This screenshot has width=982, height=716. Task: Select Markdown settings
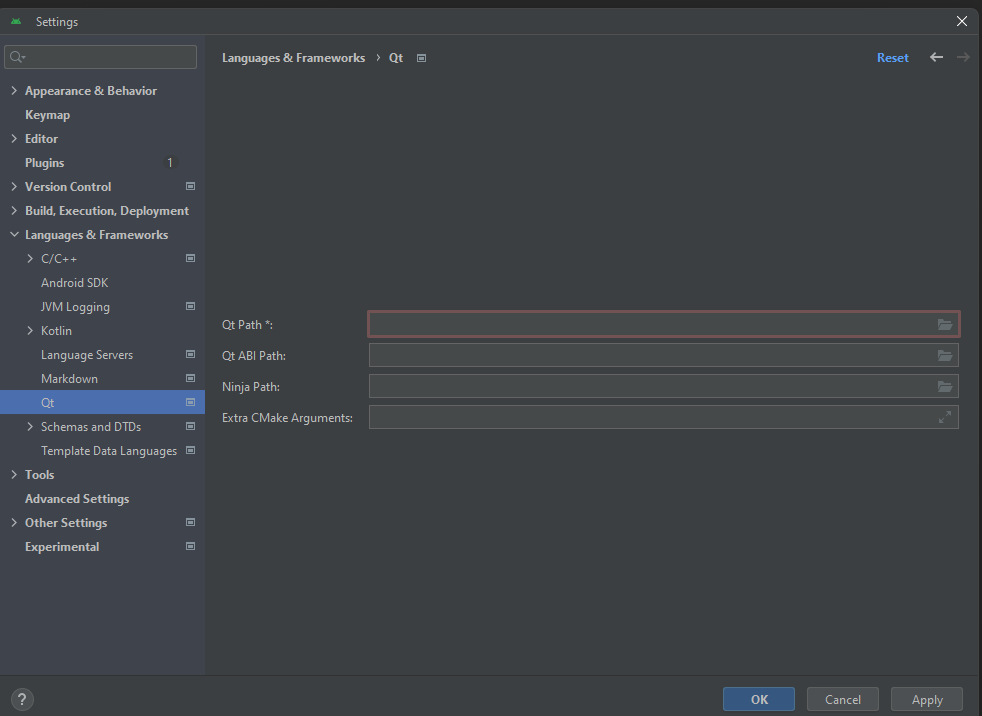tap(70, 379)
